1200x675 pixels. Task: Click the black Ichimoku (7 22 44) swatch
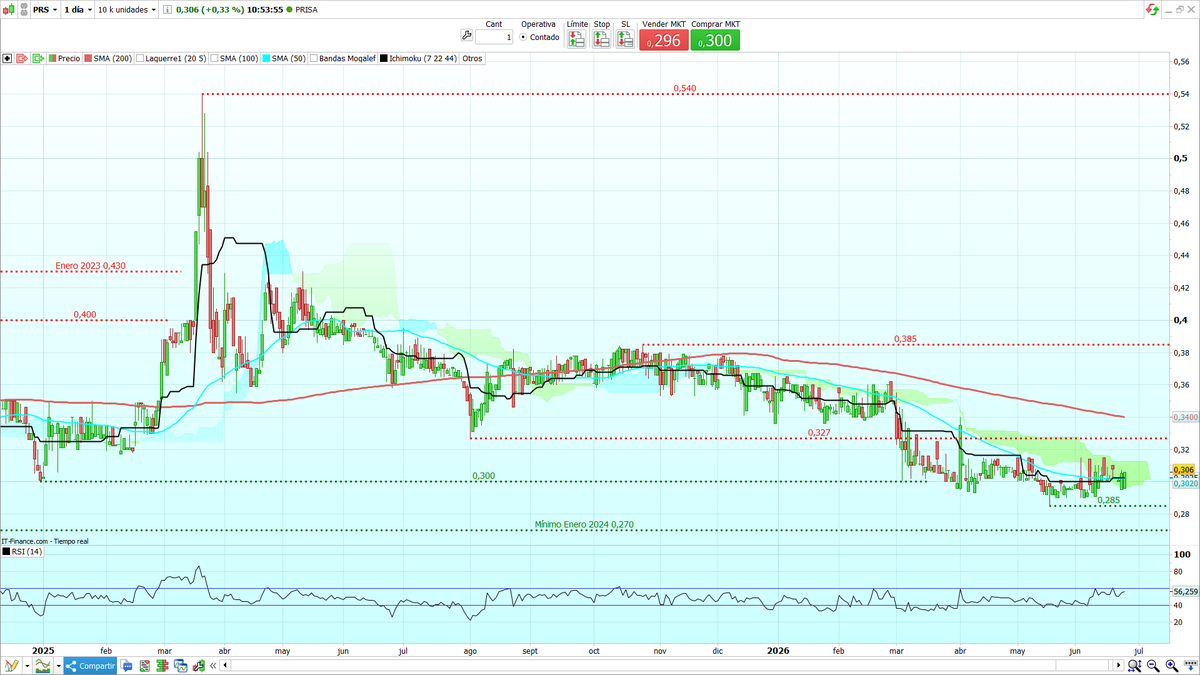coord(385,58)
